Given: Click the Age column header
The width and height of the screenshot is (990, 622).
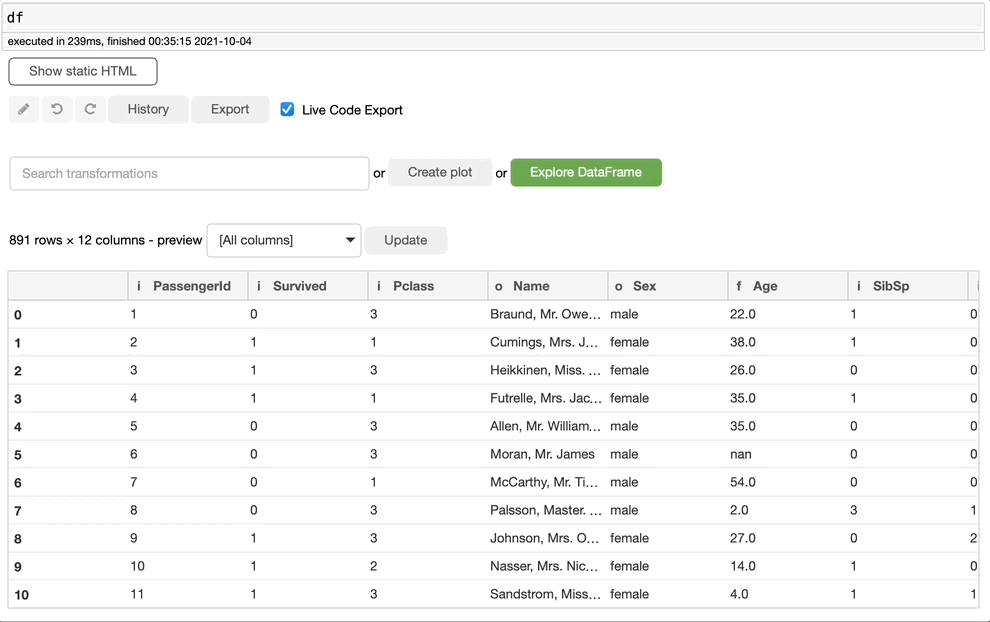Looking at the screenshot, I should (x=765, y=286).
